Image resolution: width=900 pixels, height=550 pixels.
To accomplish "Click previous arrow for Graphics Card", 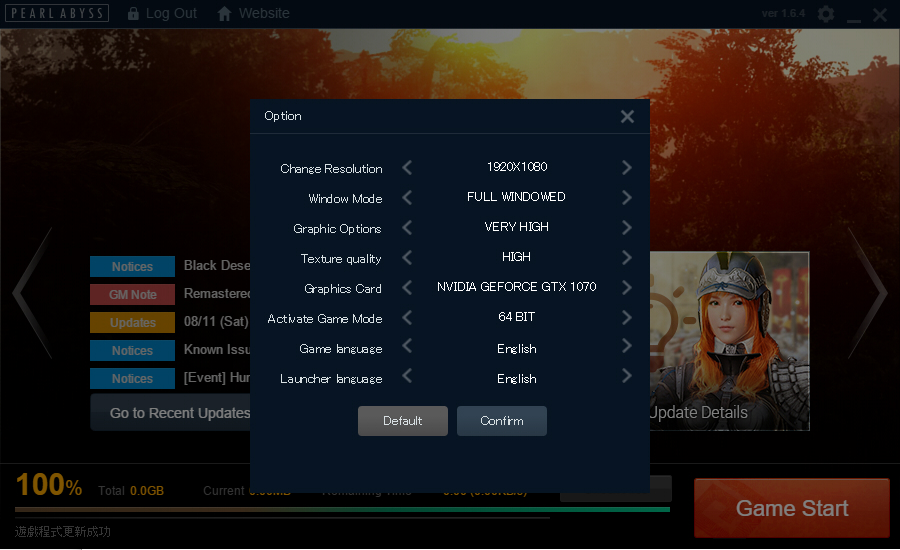I will coord(407,287).
